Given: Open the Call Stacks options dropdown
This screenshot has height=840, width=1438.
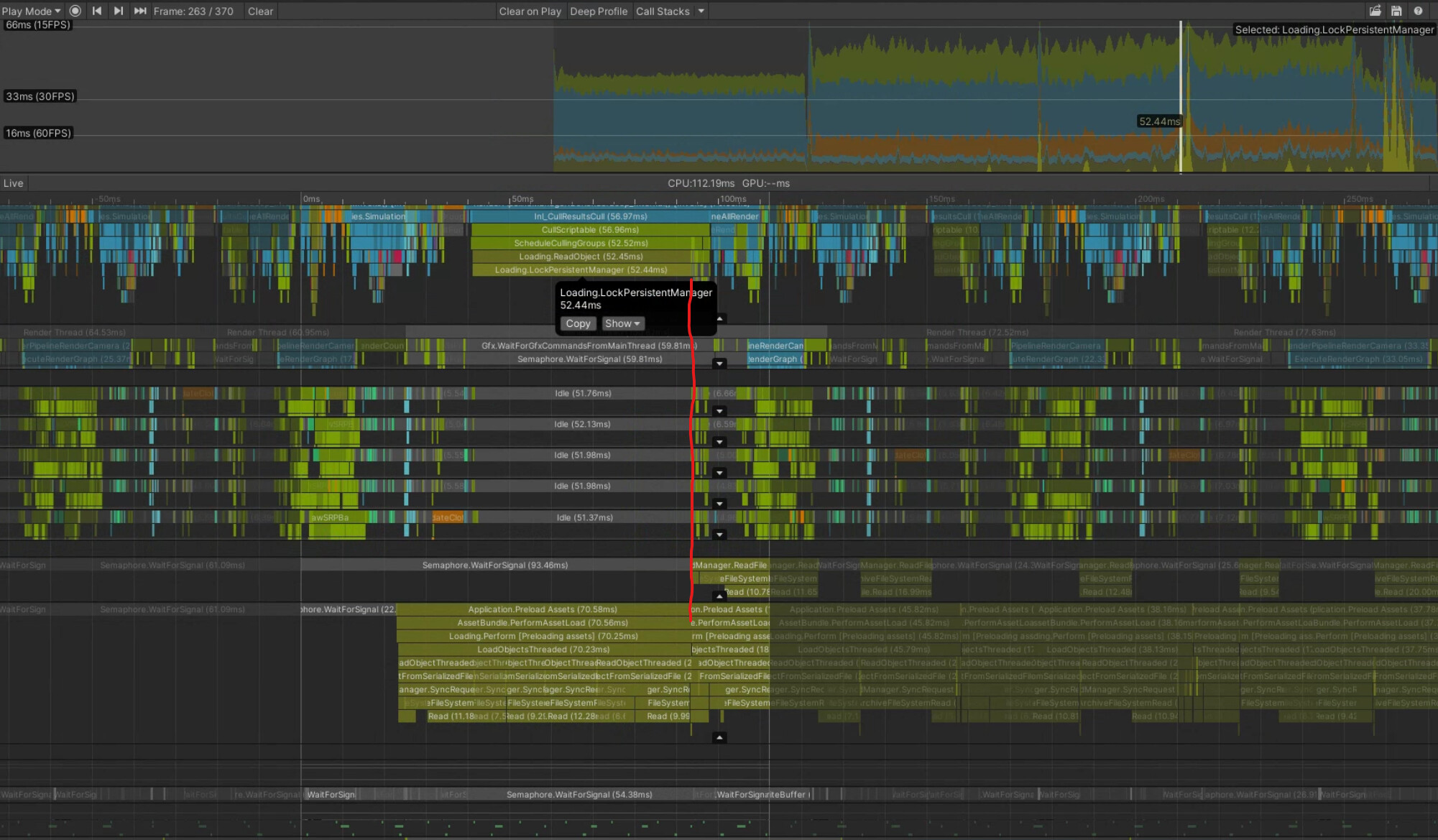Looking at the screenshot, I should [700, 11].
